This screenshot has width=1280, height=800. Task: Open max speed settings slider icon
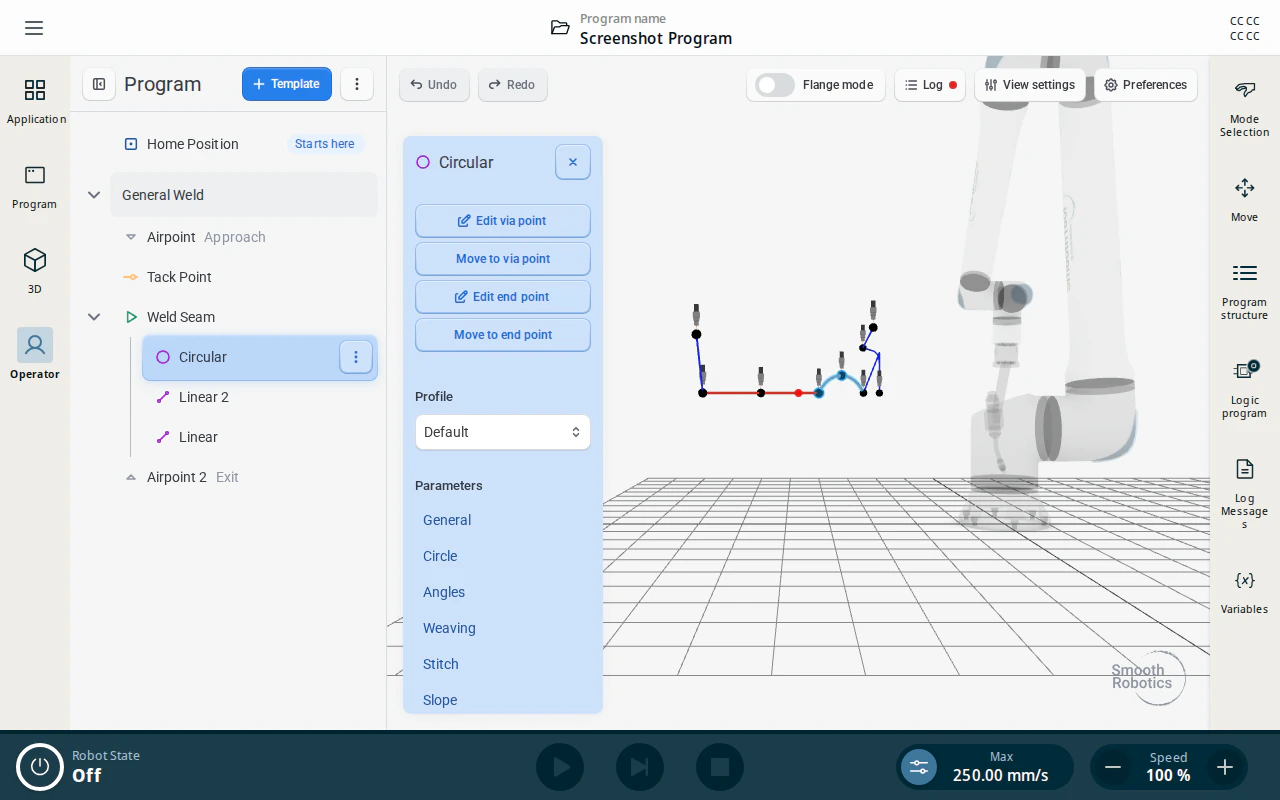[x=919, y=767]
